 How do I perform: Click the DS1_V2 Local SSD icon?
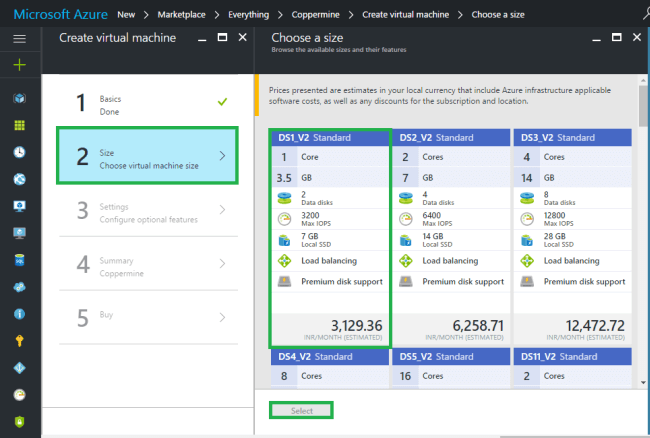[x=284, y=240]
